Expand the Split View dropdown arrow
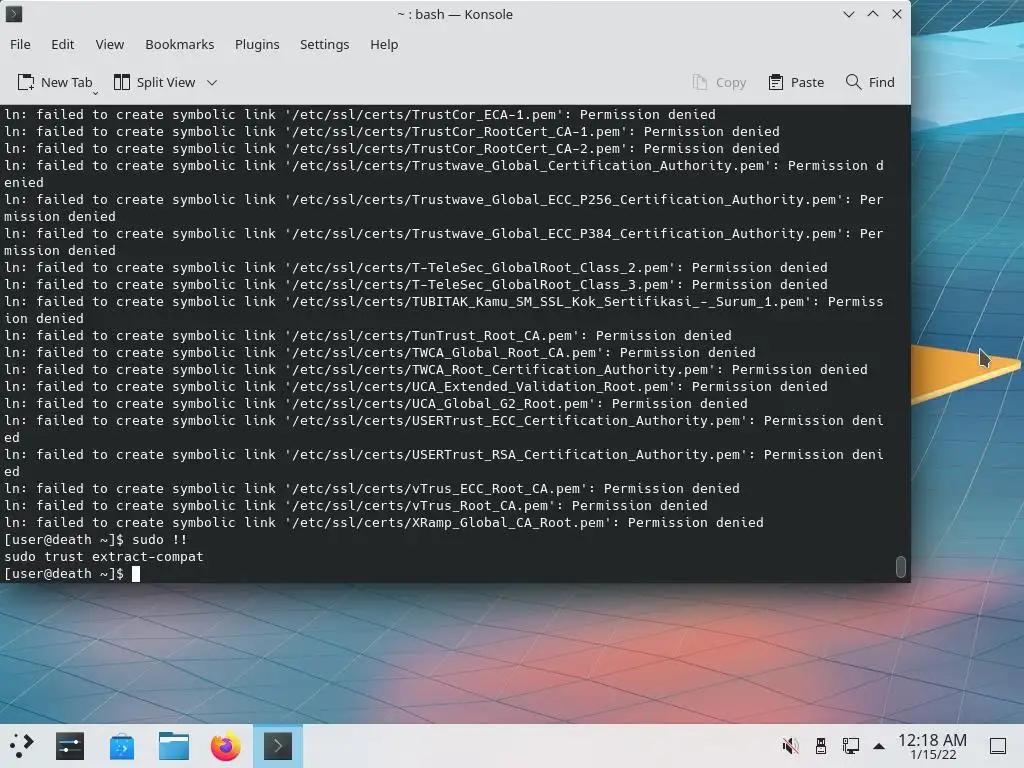 (212, 82)
